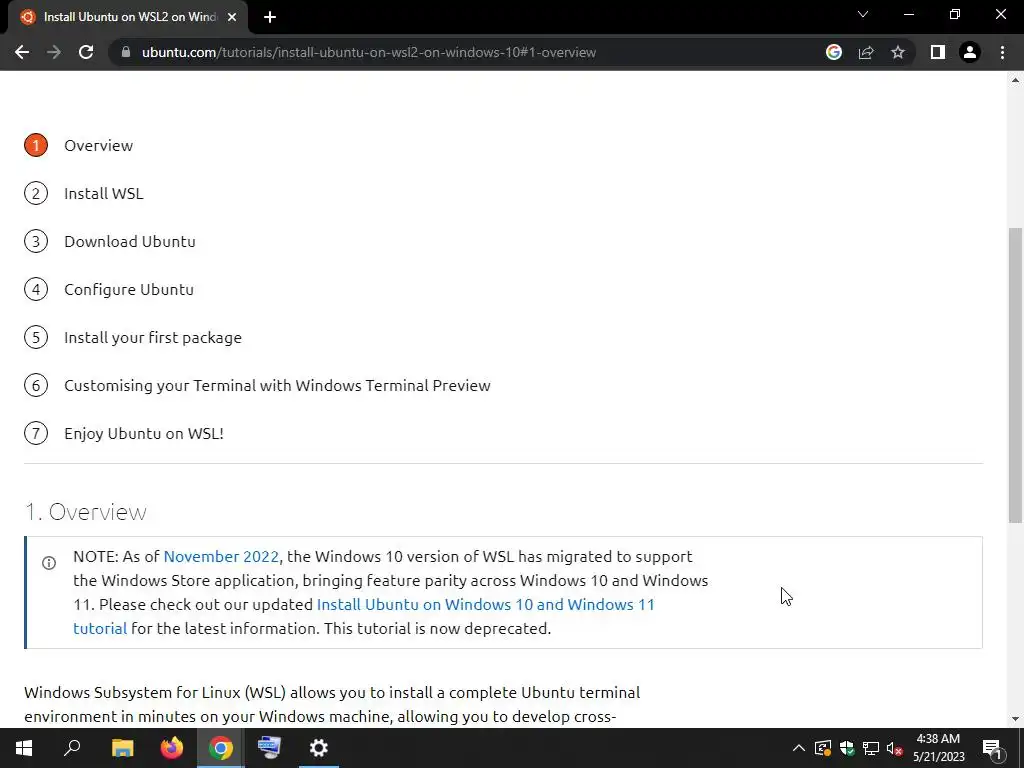Open the tab search chevron
The image size is (1024, 768).
click(x=863, y=14)
